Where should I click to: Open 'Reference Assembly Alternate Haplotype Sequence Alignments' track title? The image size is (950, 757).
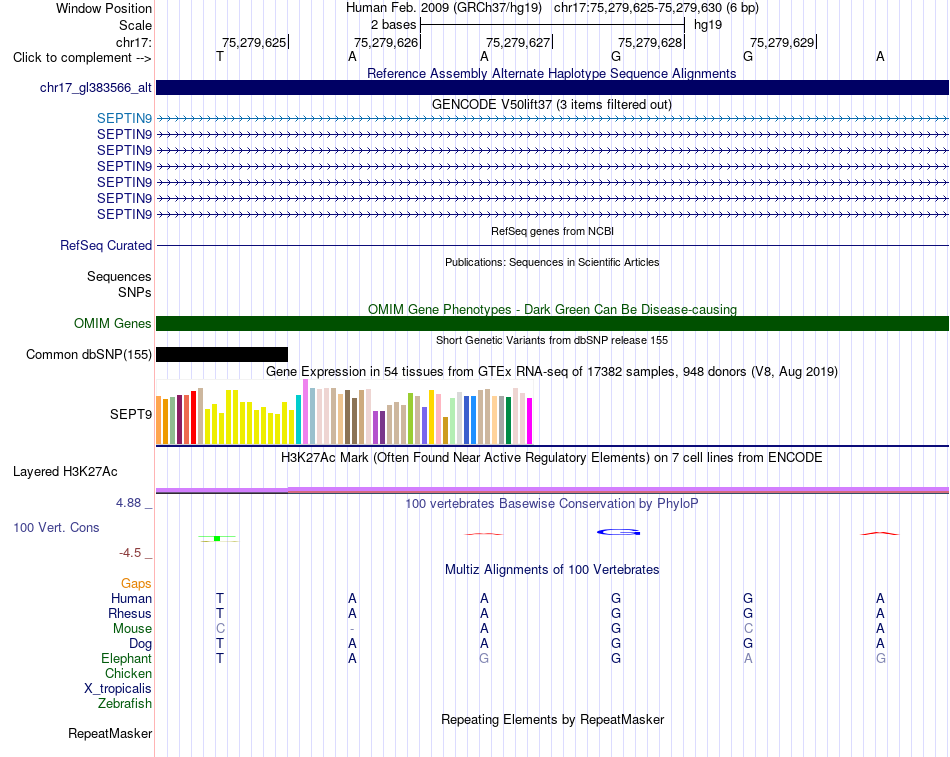(552, 73)
